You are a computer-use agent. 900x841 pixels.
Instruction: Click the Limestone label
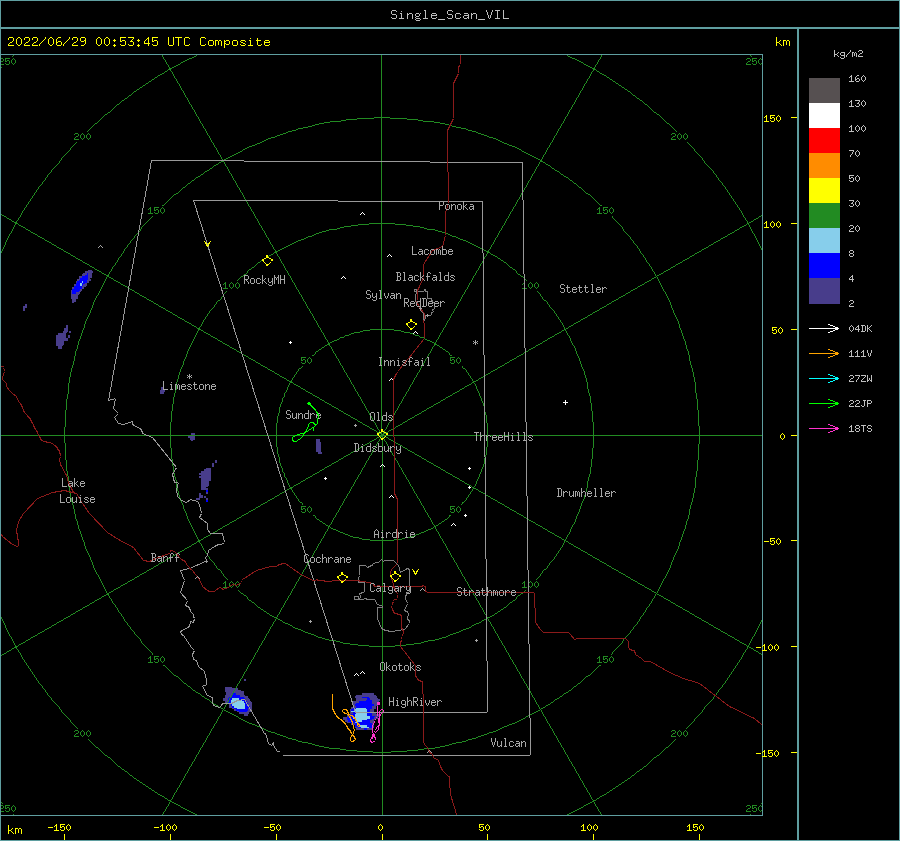[x=189, y=386]
